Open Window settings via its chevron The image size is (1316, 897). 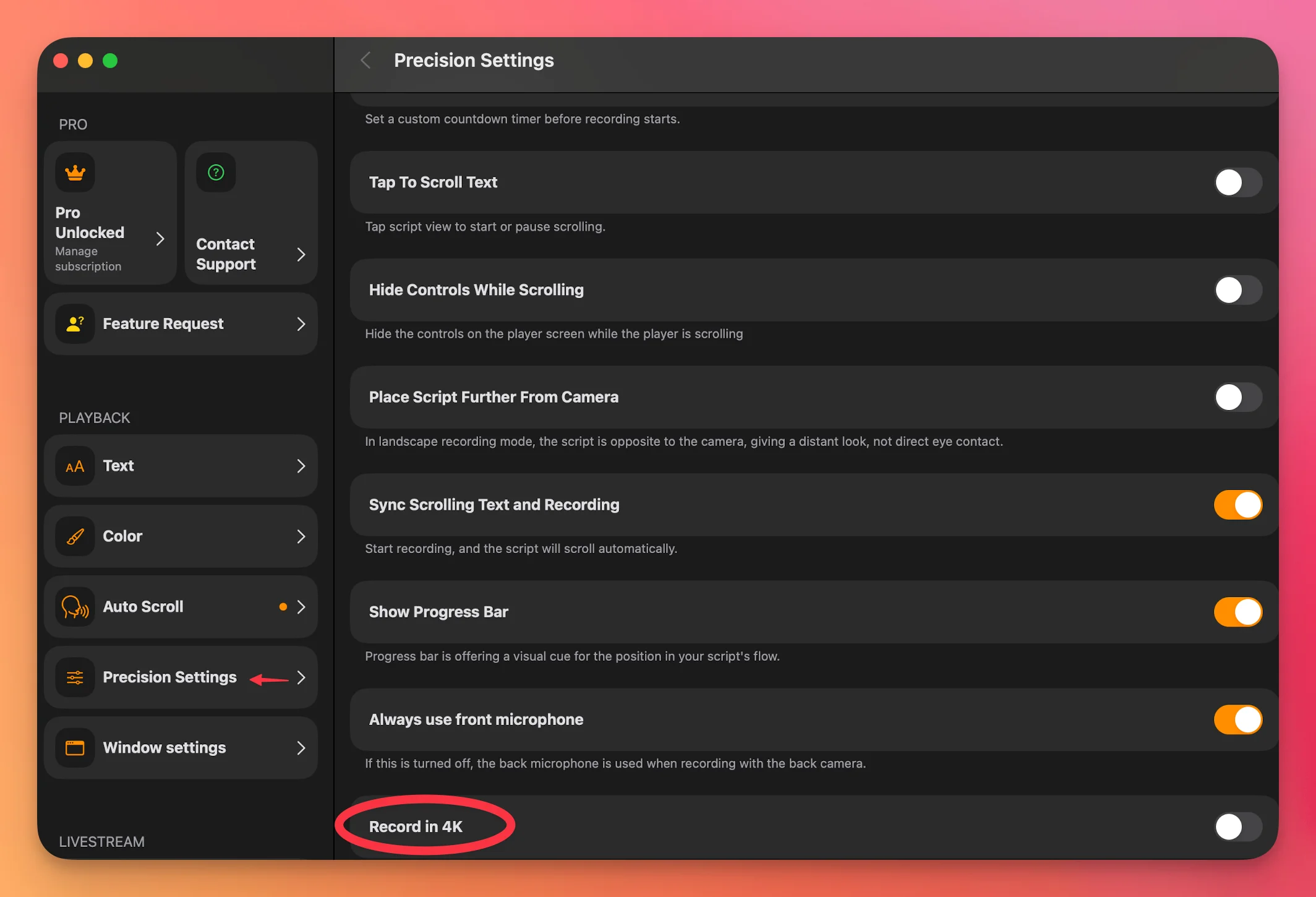tap(301, 748)
